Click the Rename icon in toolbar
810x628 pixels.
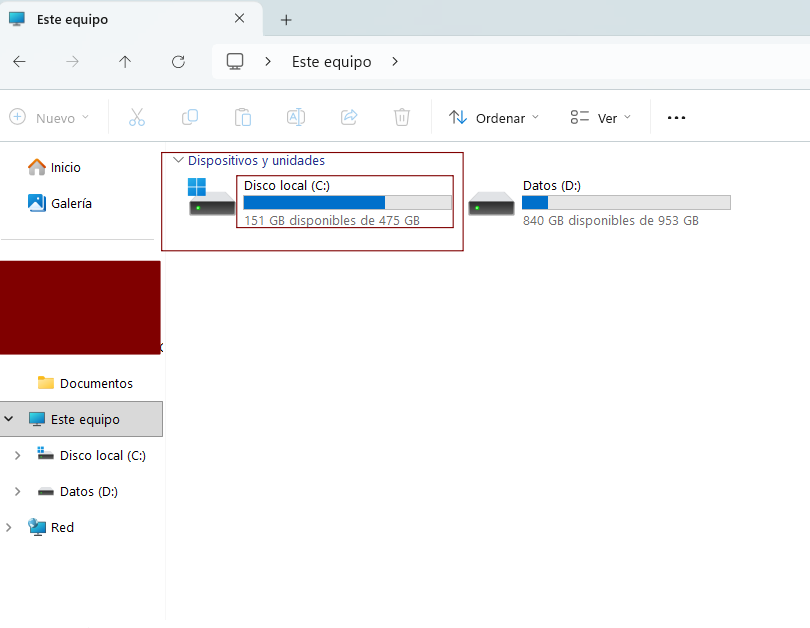pyautogui.click(x=296, y=117)
